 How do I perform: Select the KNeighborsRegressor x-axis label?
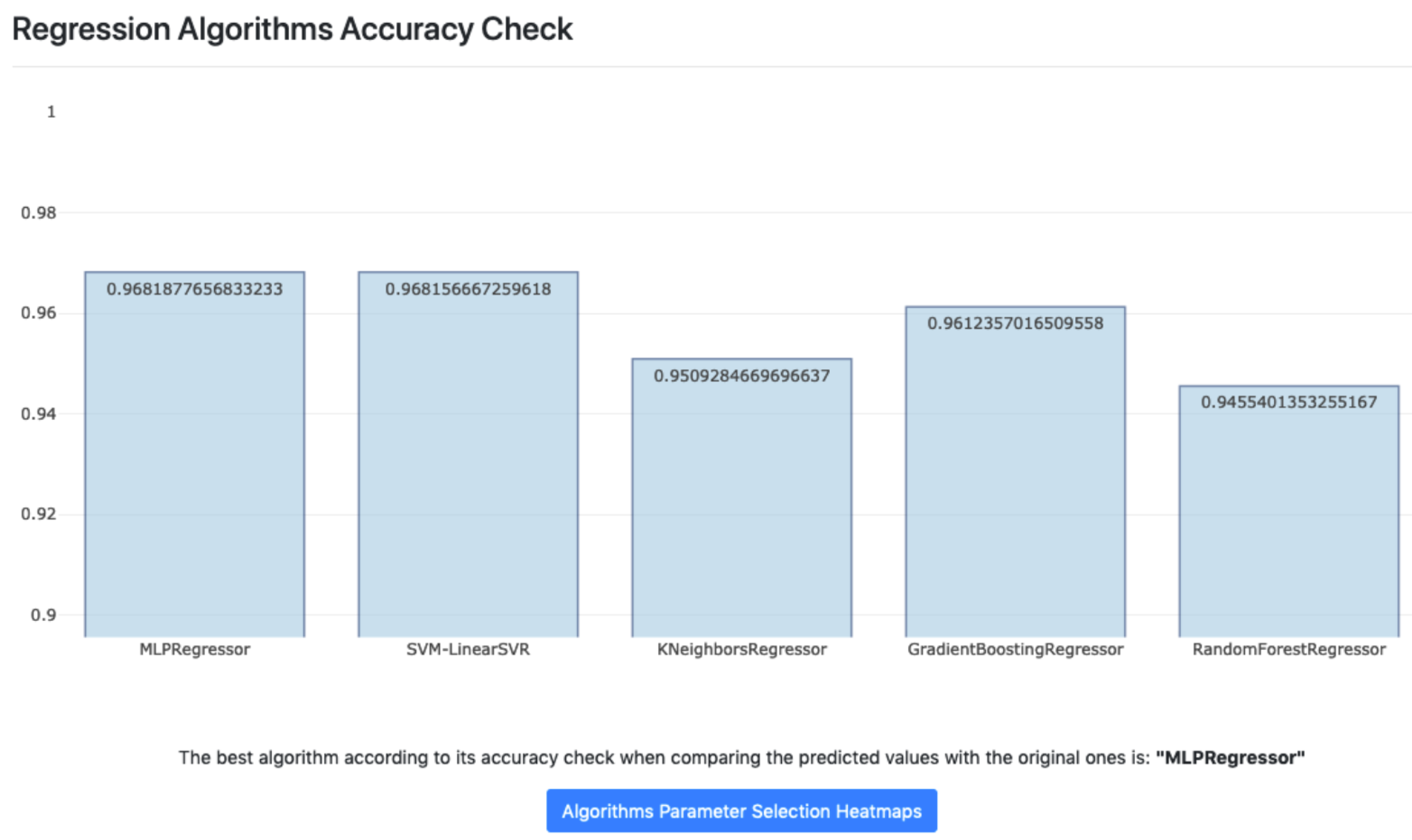pyautogui.click(x=741, y=649)
